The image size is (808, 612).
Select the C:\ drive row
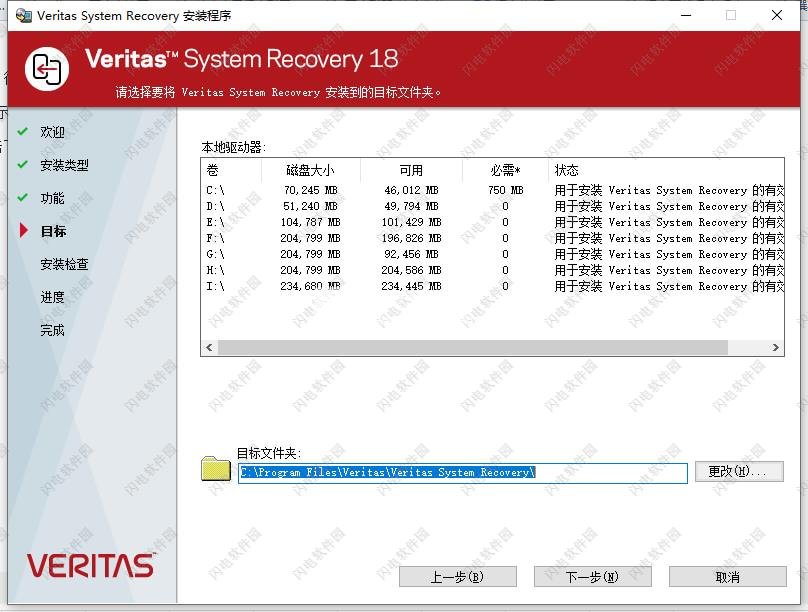(x=493, y=190)
